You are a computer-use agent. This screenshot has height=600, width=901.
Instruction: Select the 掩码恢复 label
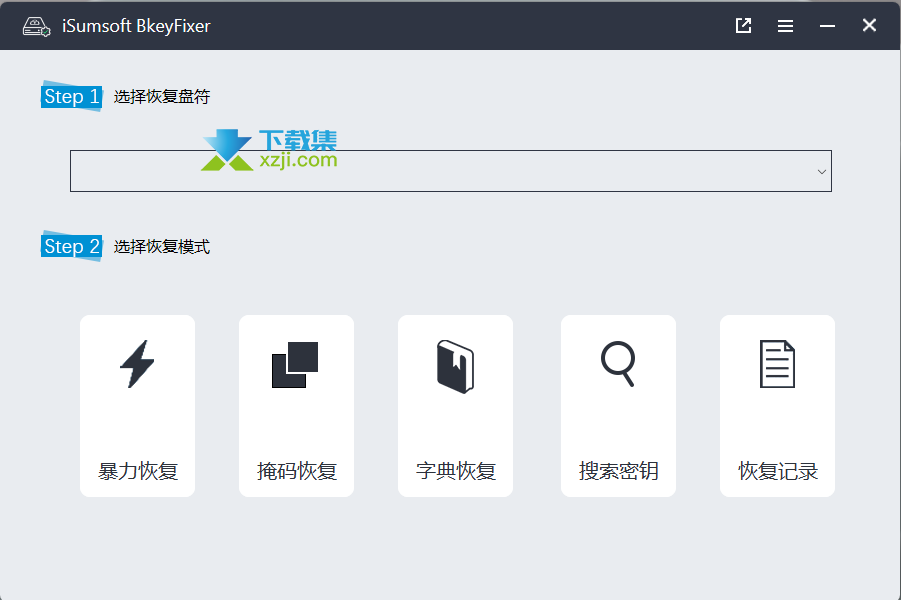pos(297,471)
